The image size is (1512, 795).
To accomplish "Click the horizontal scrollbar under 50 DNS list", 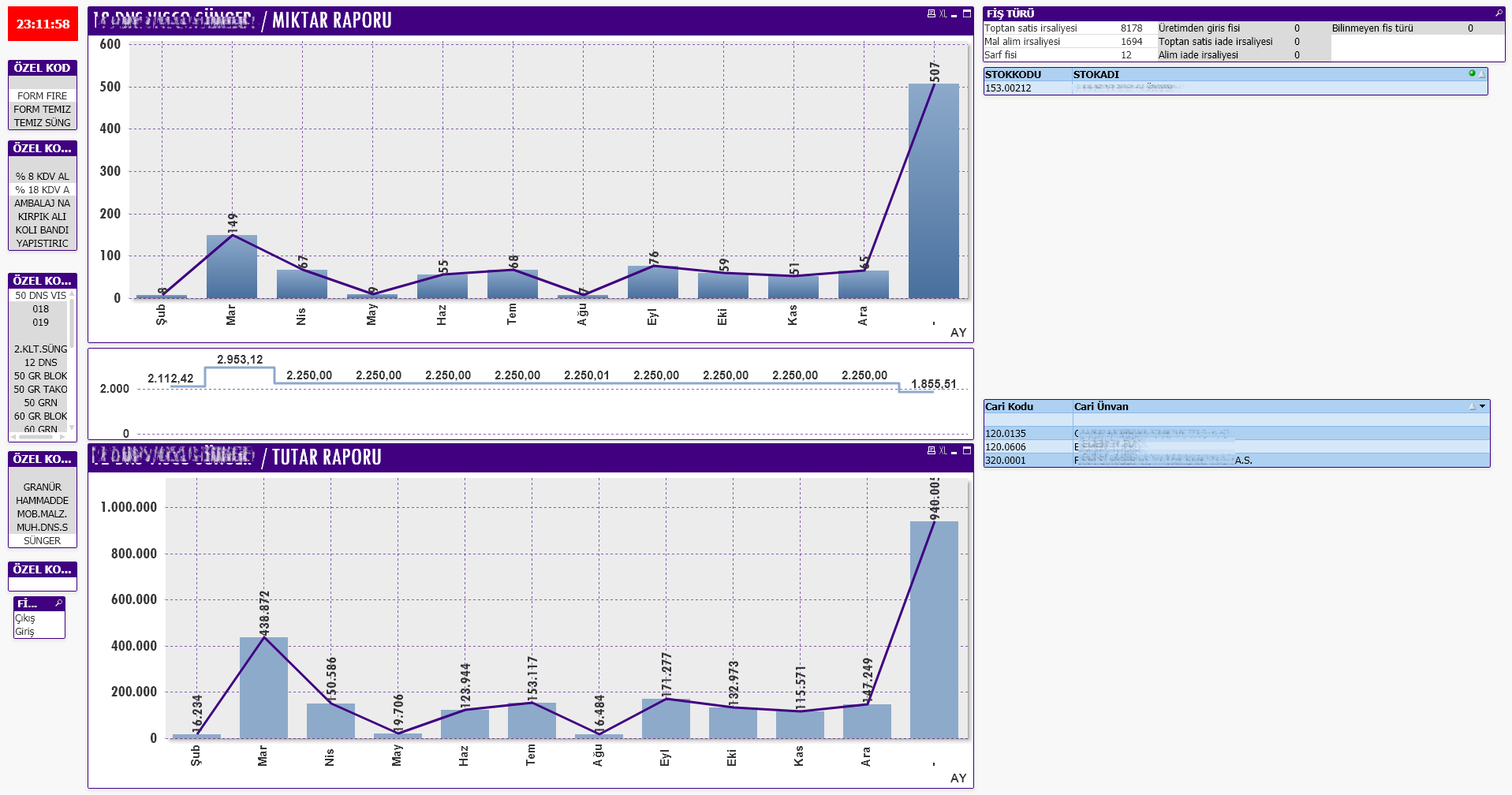I will 39,437.
